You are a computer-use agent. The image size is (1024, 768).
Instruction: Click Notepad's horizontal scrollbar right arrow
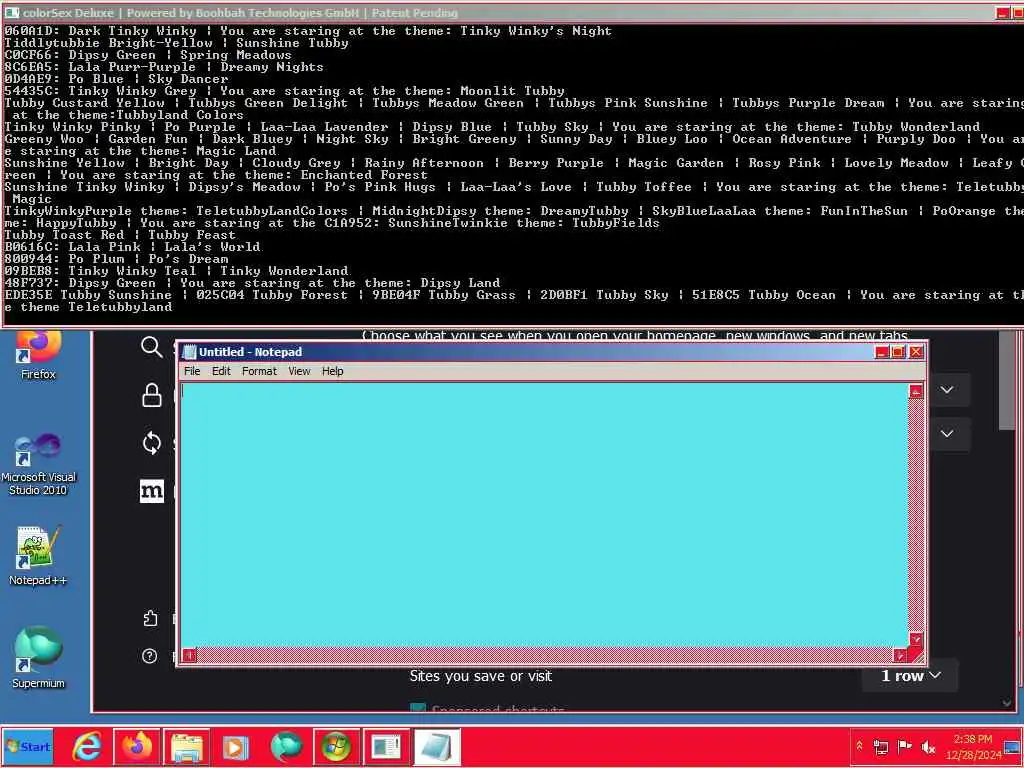point(900,655)
